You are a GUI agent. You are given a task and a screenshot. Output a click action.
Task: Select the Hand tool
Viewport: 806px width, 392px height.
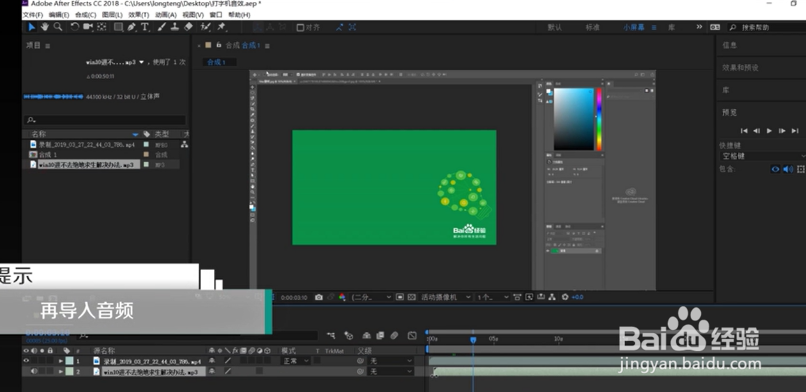[45, 27]
